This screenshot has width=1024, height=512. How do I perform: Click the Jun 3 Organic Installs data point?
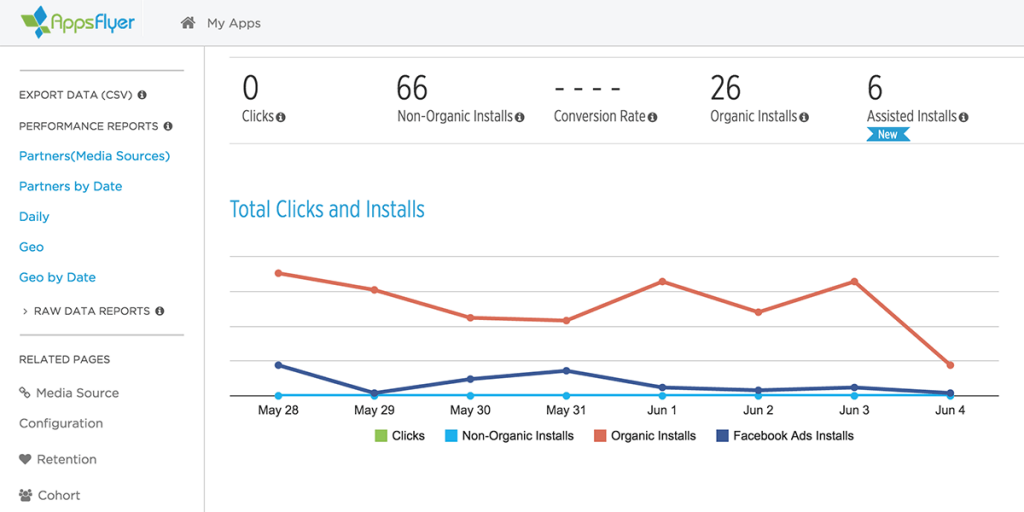click(854, 281)
